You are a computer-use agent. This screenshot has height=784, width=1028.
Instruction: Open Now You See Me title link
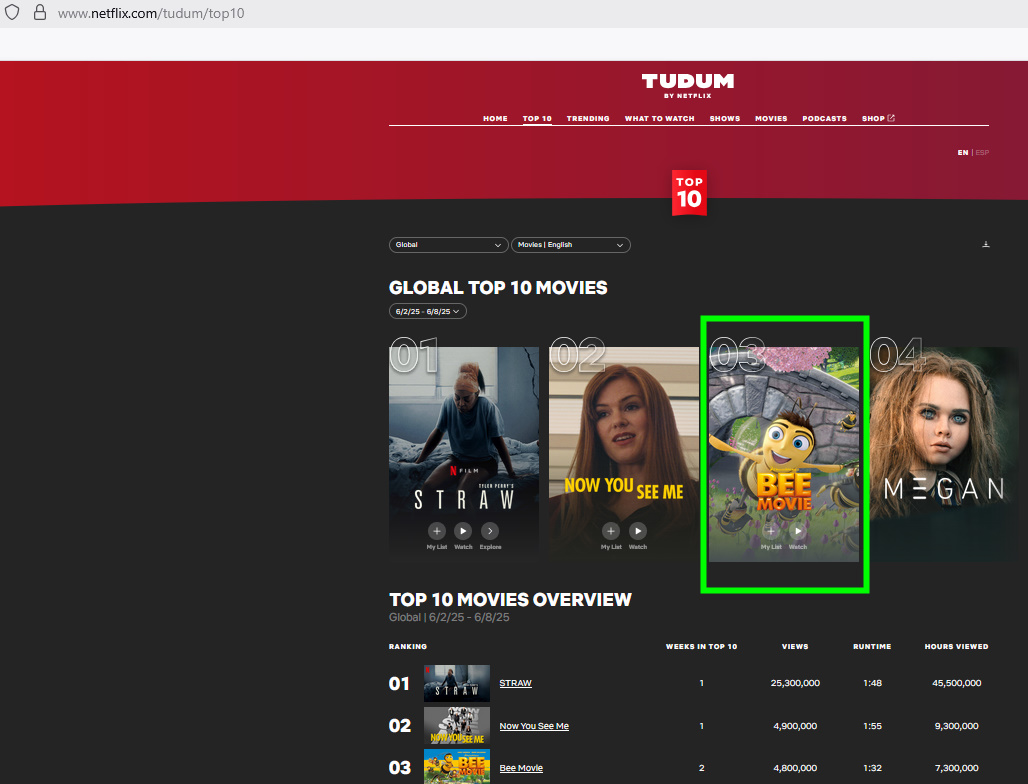(534, 726)
